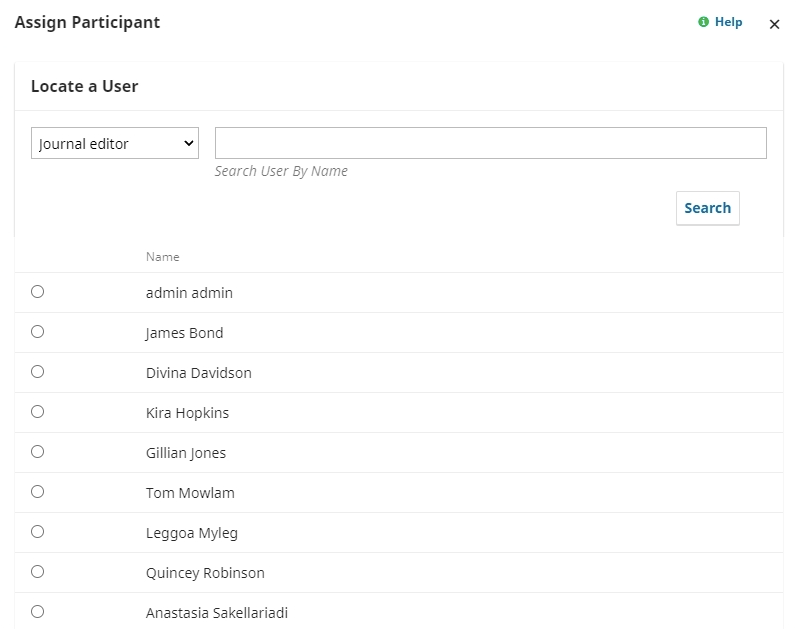The height and width of the screenshot is (629, 797).
Task: Click the green Help info icon
Action: pyautogui.click(x=703, y=22)
